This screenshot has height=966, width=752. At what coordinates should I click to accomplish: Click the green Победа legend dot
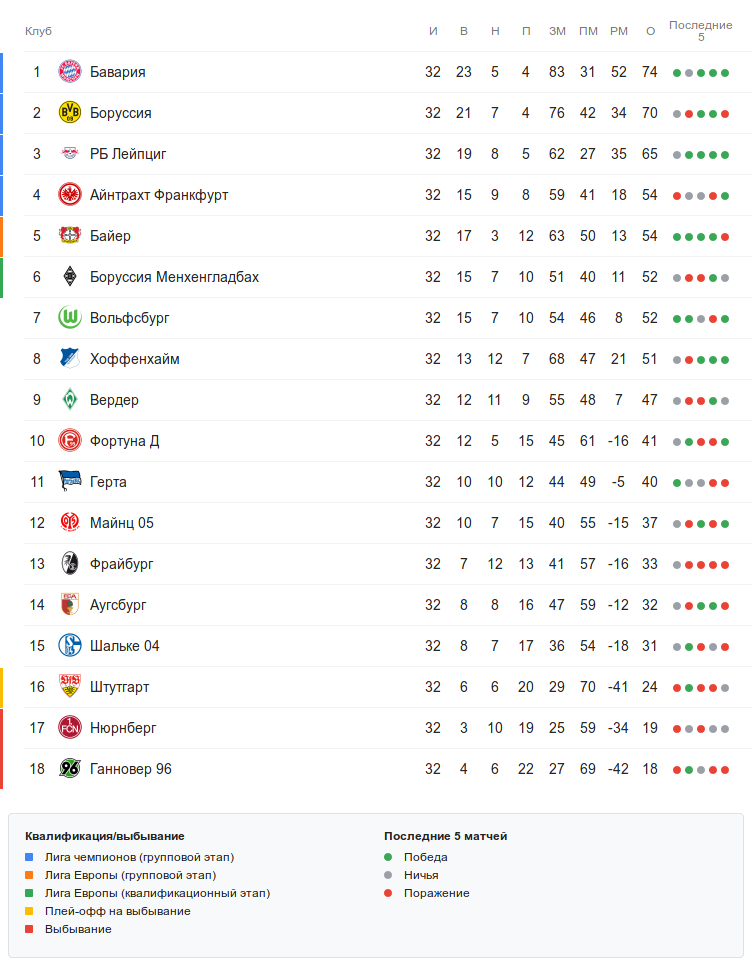click(388, 857)
